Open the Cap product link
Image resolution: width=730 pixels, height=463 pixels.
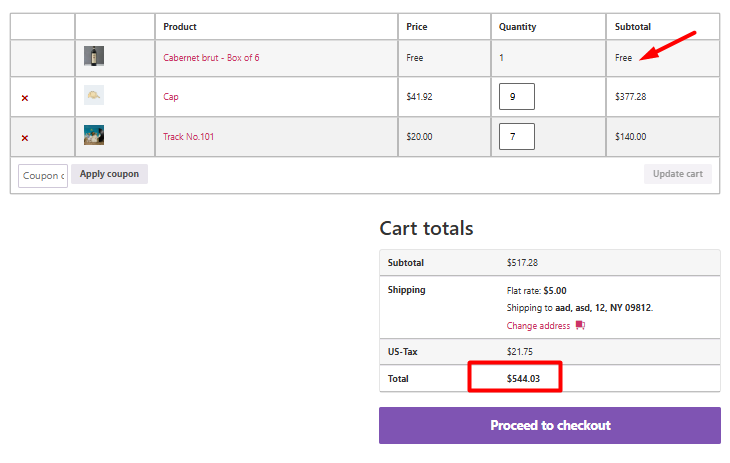(x=170, y=97)
